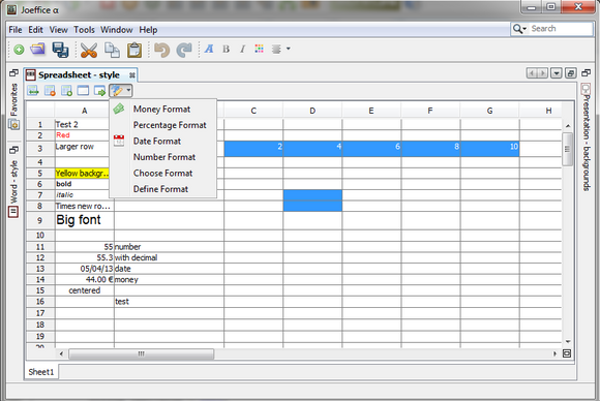Viewport: 600px width, 401px height.
Task: Close the Spreadsheet - style tab
Action: [x=132, y=75]
